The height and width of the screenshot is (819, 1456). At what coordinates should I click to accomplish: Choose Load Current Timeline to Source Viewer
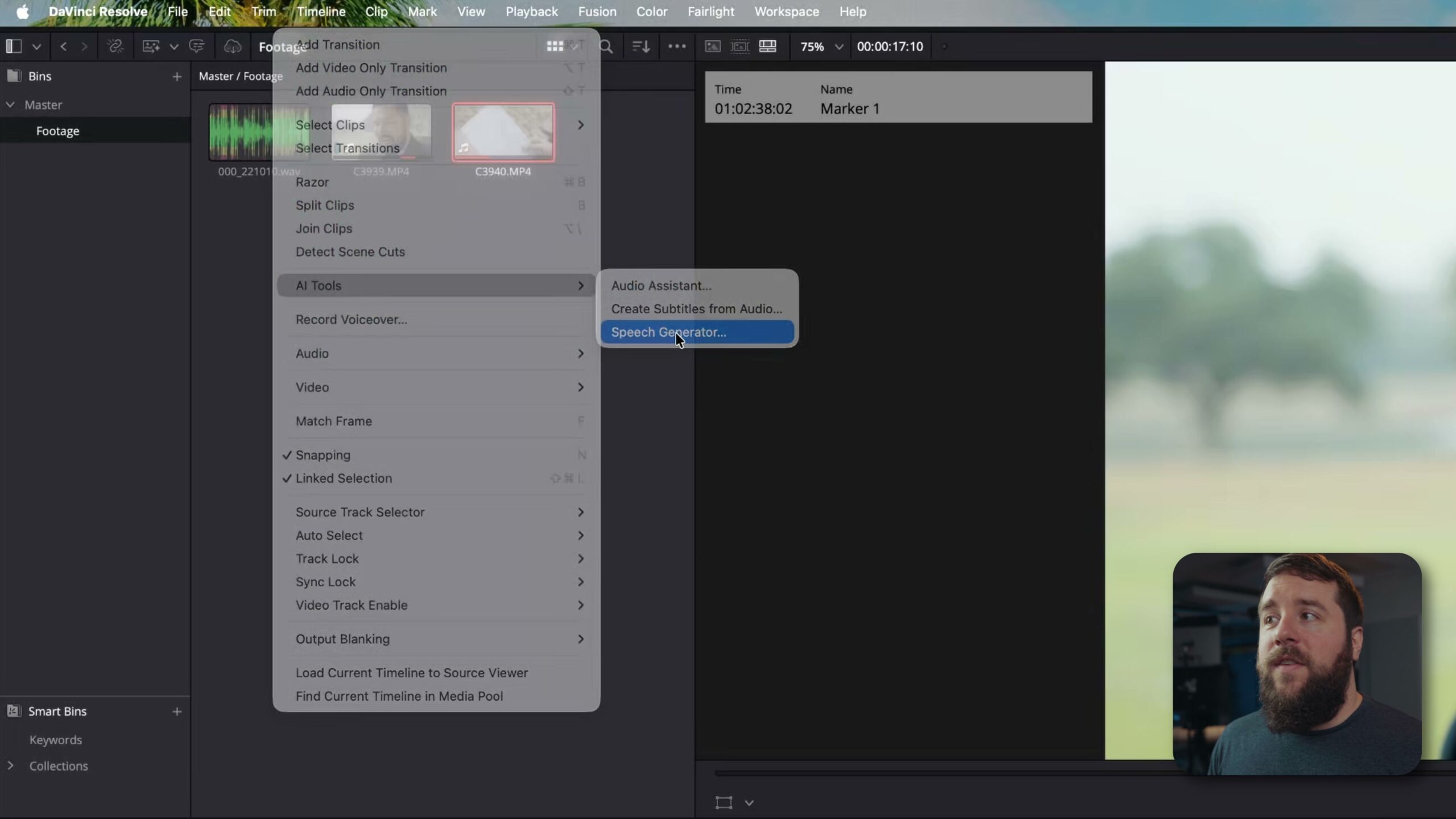tap(436, 673)
